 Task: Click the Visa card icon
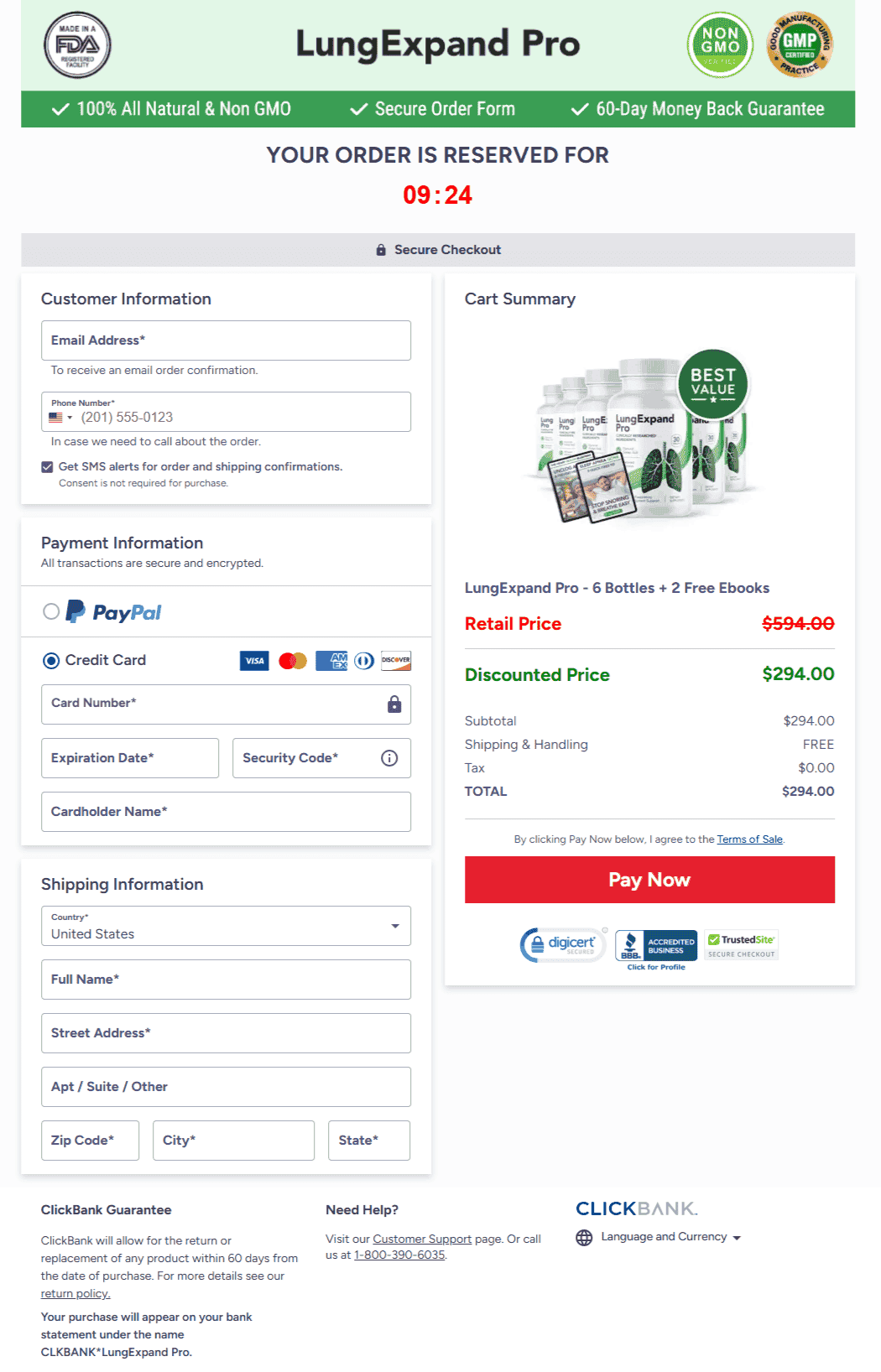point(253,661)
